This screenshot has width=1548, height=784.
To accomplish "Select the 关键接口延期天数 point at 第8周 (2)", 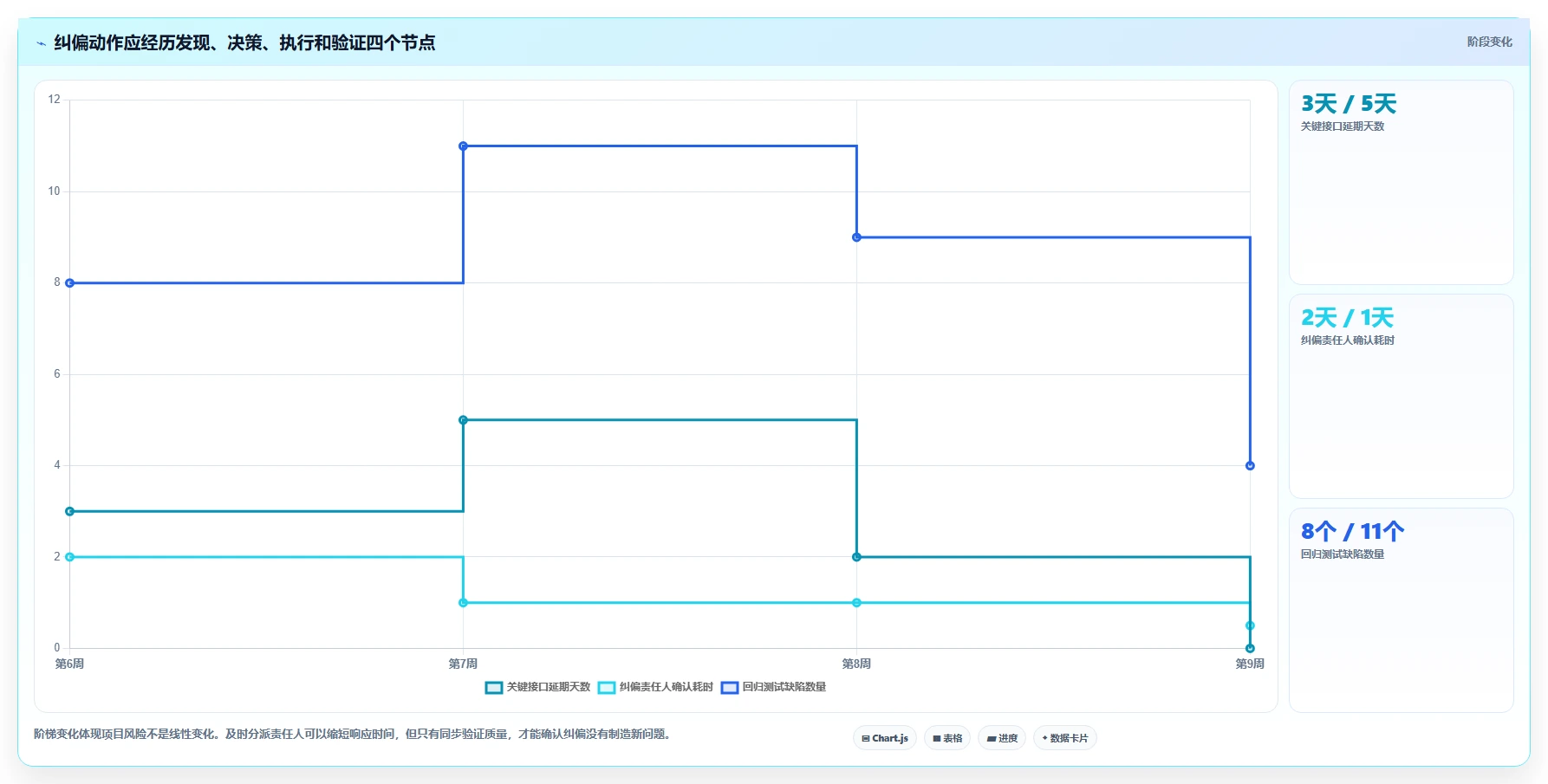I will 856,557.
